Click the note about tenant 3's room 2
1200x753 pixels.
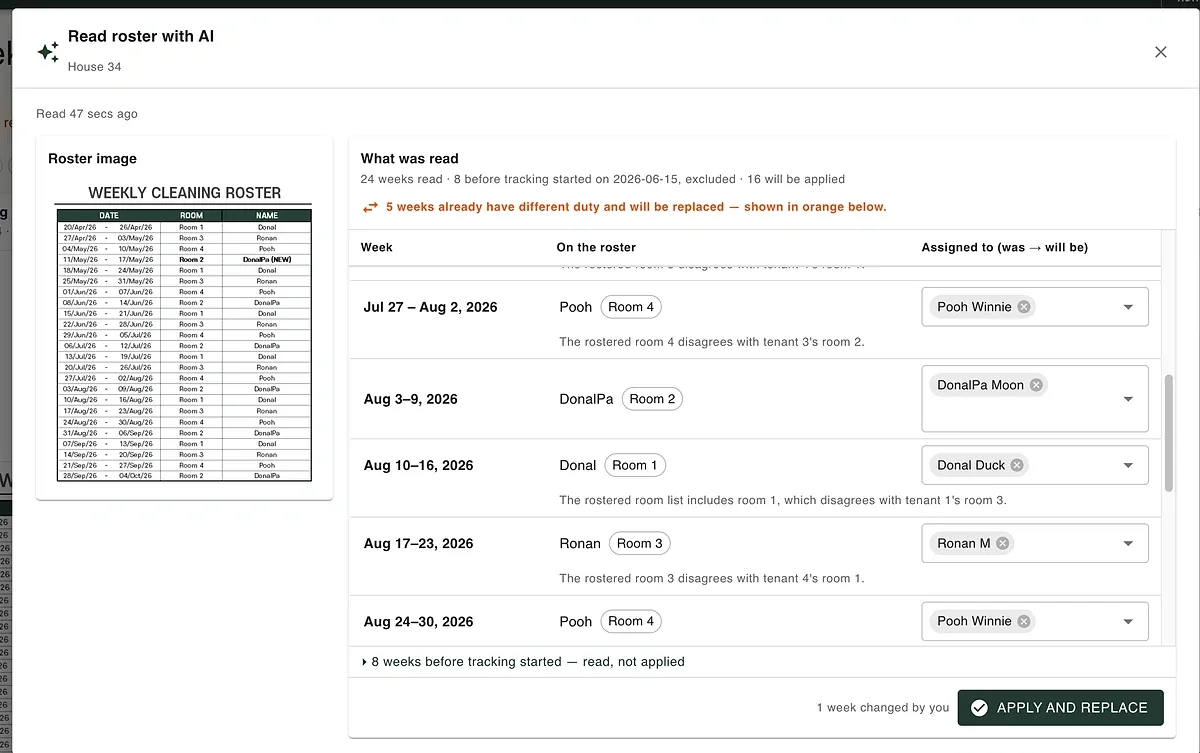[712, 342]
